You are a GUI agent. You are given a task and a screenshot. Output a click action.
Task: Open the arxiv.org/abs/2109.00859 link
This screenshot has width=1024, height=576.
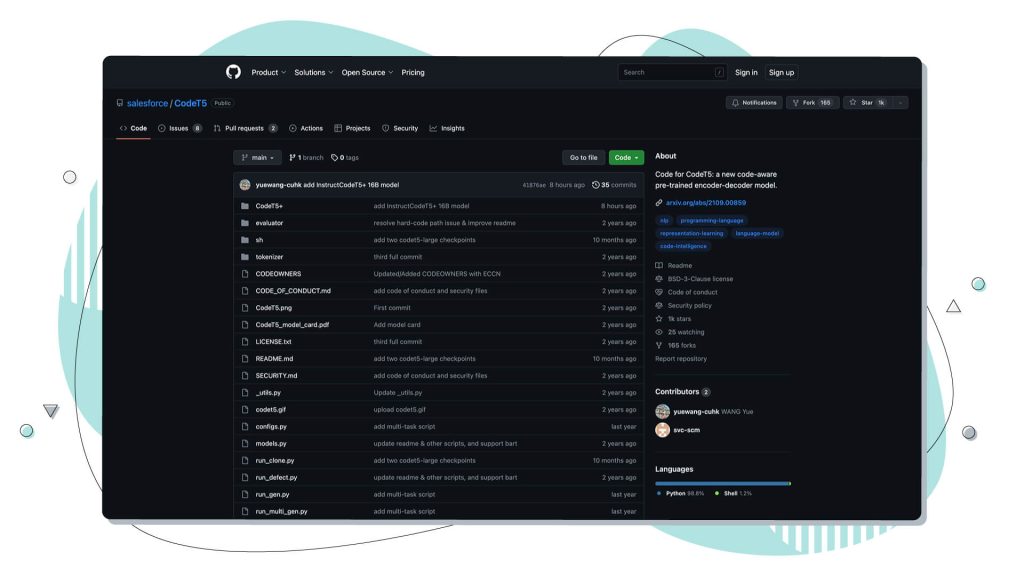[x=705, y=202]
